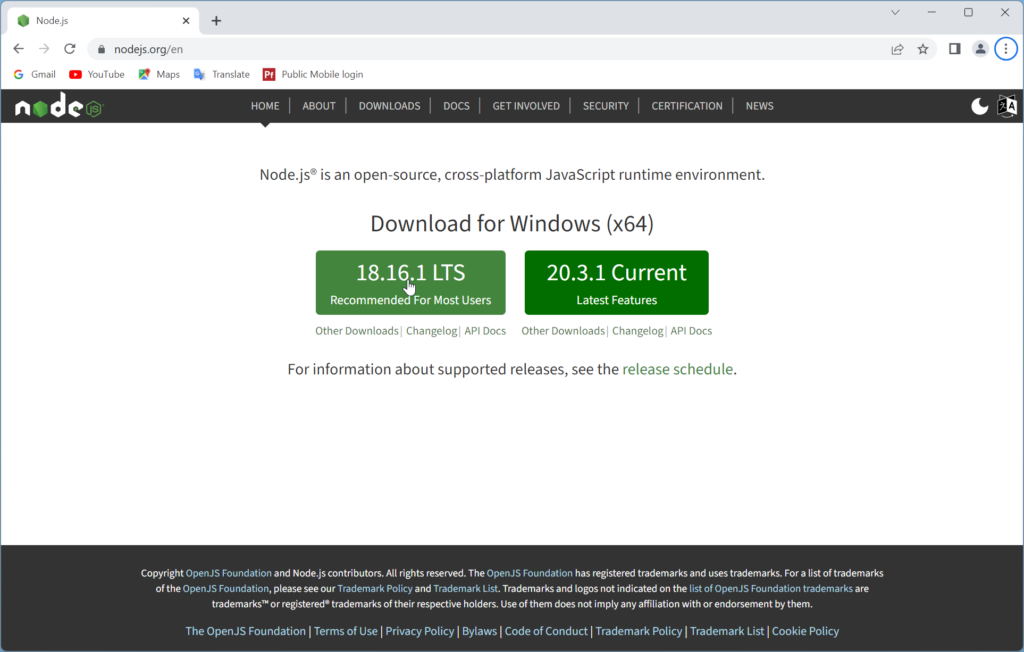The image size is (1024, 652).
Task: Open API Docs under Current
Action: point(691,331)
